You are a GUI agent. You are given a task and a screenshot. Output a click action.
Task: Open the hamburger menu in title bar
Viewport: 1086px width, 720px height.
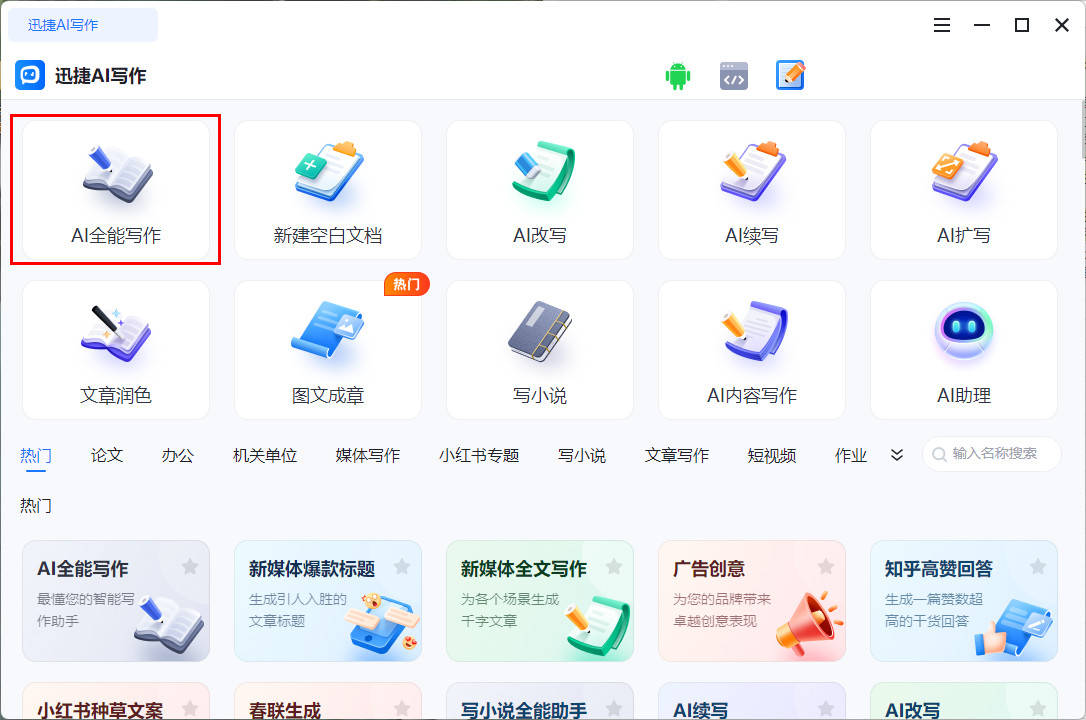pyautogui.click(x=942, y=25)
